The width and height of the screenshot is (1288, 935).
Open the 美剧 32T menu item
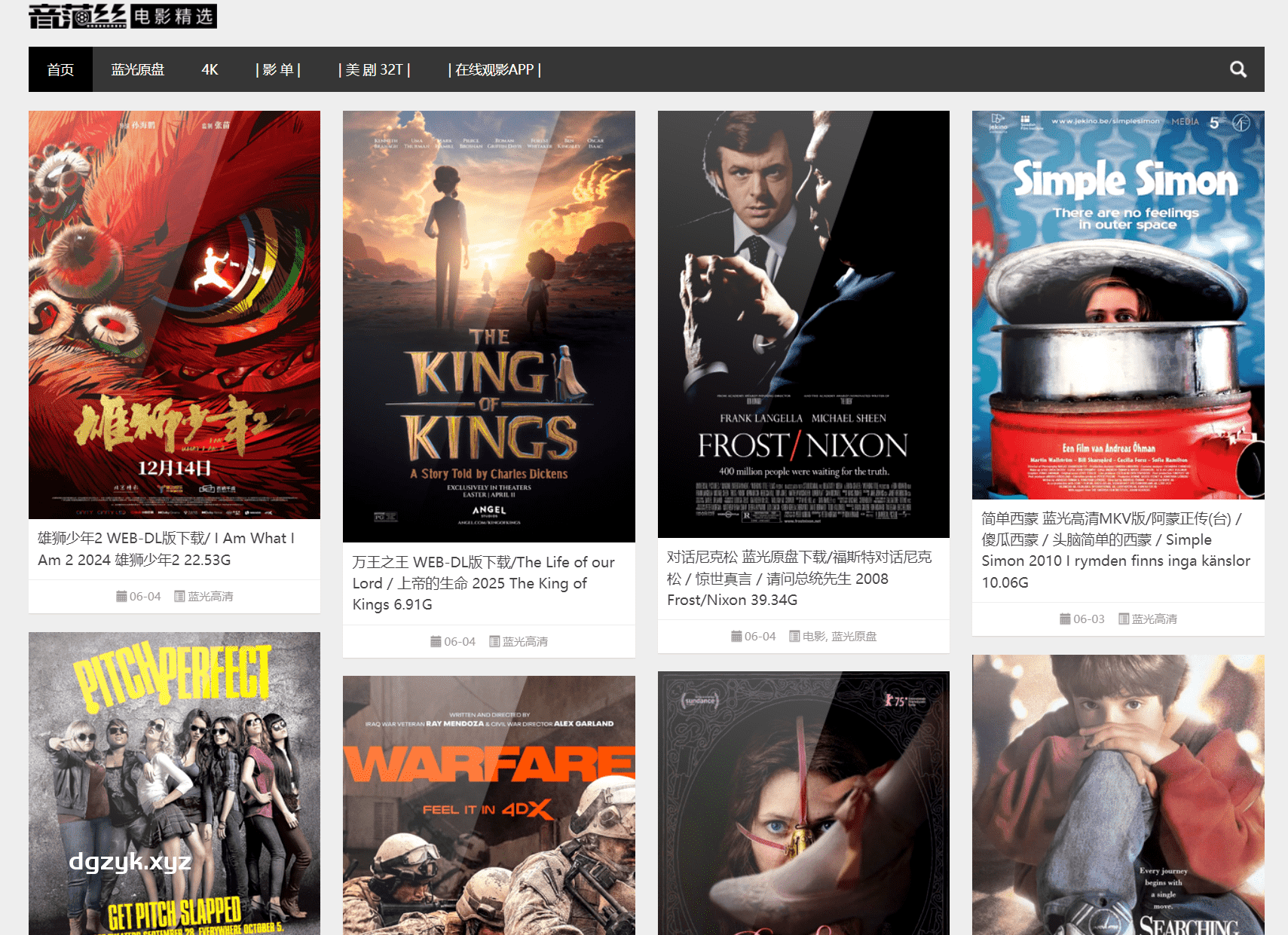click(375, 69)
